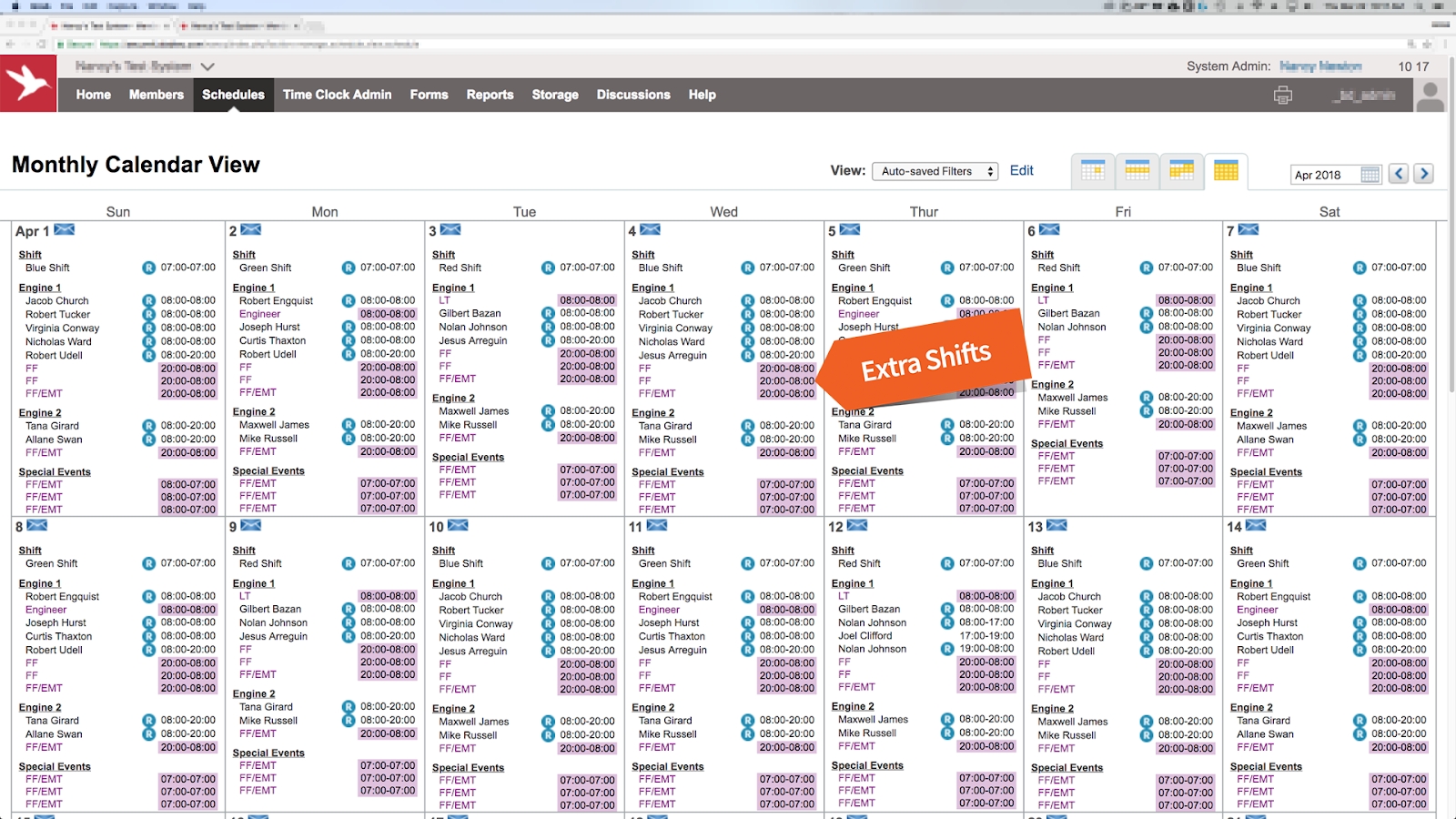Switch to the week calendar view icon
This screenshot has height=819, width=1456.
[x=1137, y=170]
